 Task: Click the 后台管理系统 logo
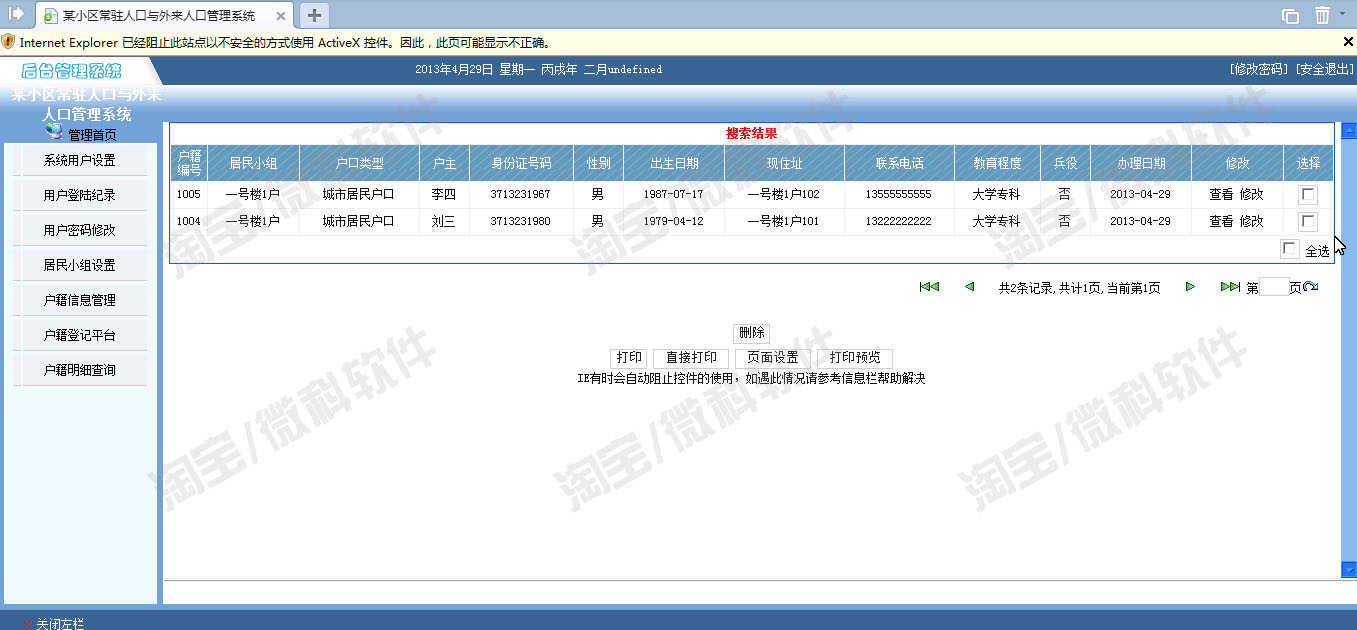[x=71, y=70]
